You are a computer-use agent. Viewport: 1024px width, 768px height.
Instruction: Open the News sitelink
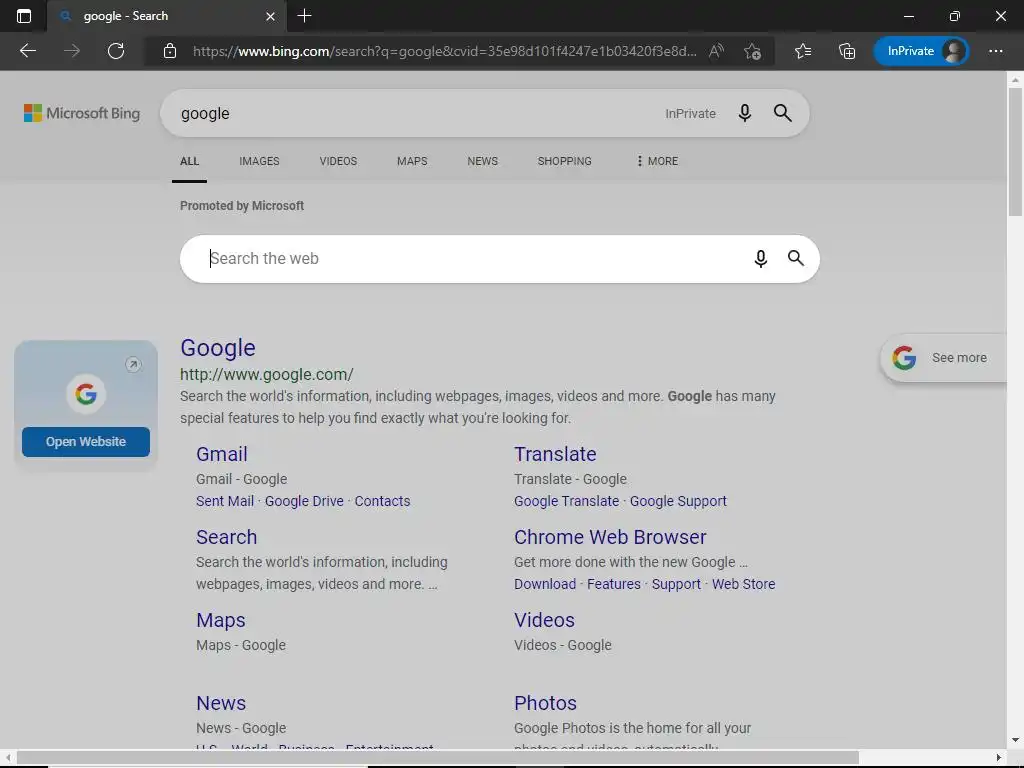221,703
